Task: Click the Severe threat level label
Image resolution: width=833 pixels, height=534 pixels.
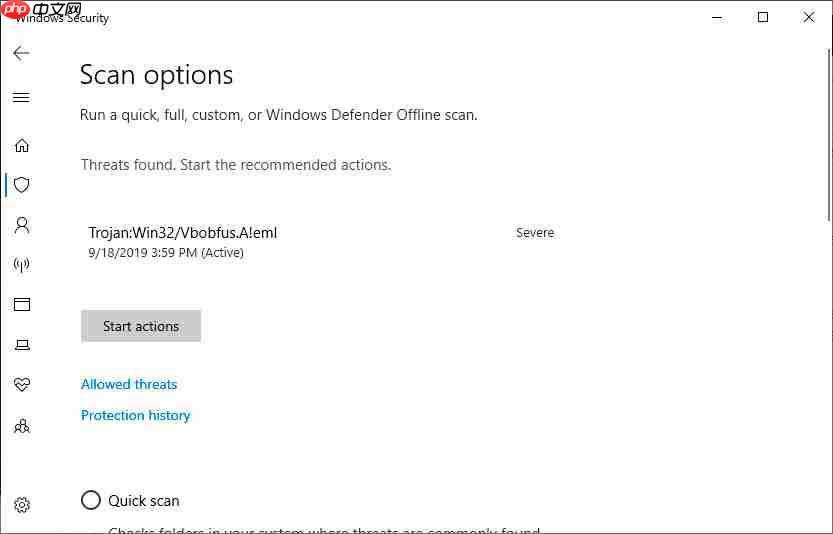Action: point(535,233)
